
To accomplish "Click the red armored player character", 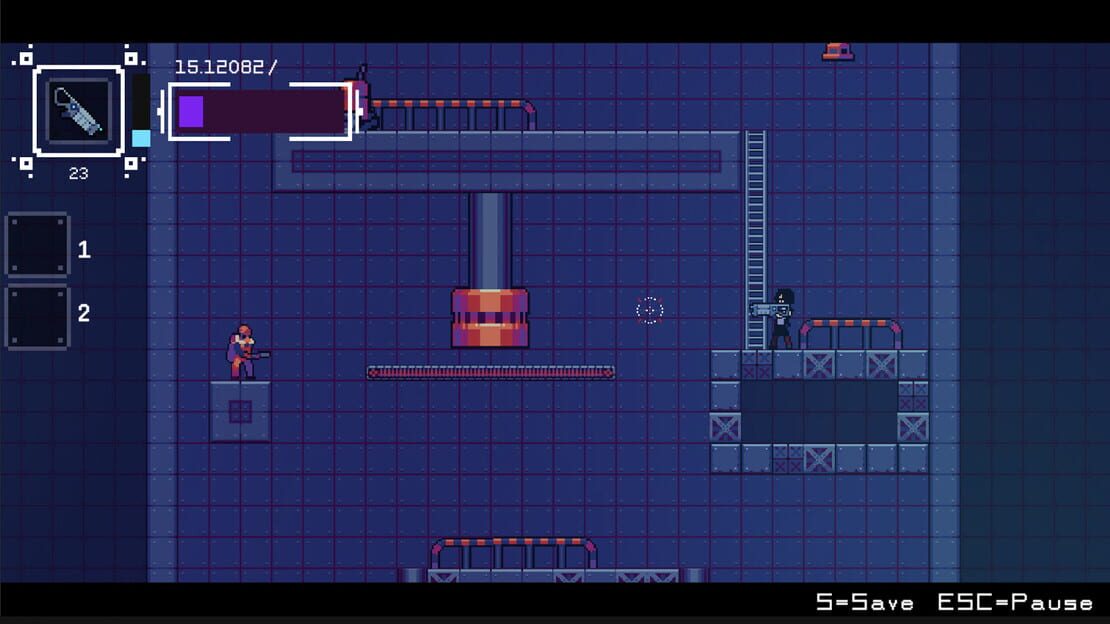I will (245, 353).
